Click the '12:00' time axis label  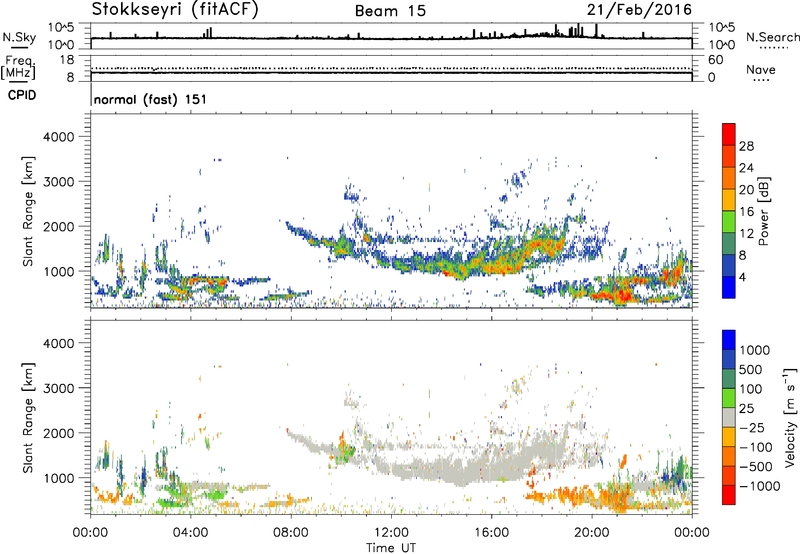391,533
